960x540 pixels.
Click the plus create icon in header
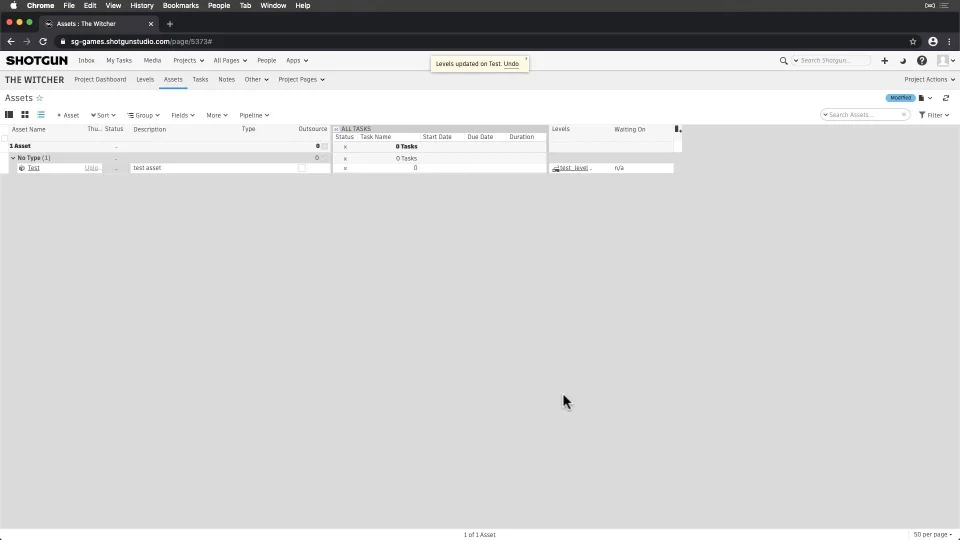pyautogui.click(x=885, y=61)
